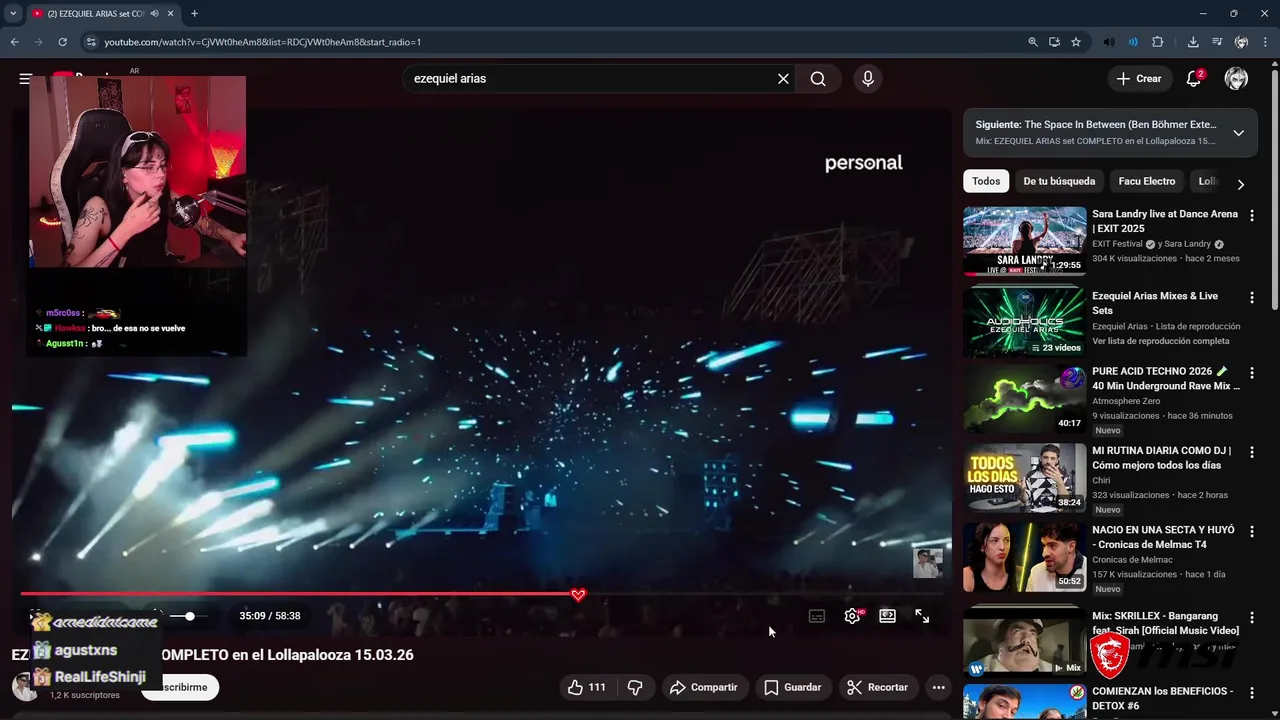This screenshot has width=1280, height=720.
Task: Toggle theater mode in the player
Action: [887, 616]
